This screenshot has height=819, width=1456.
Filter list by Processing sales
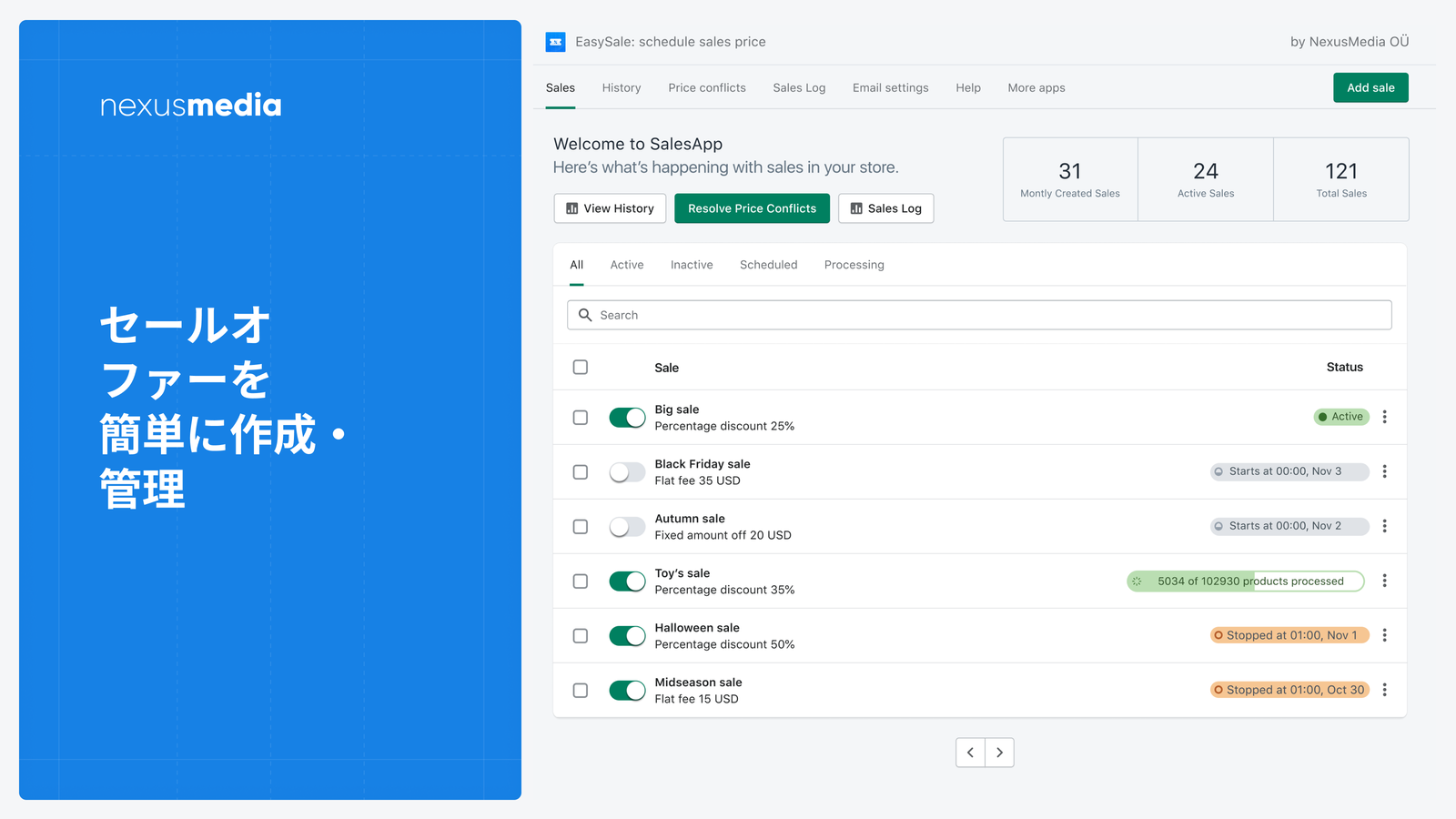click(854, 265)
